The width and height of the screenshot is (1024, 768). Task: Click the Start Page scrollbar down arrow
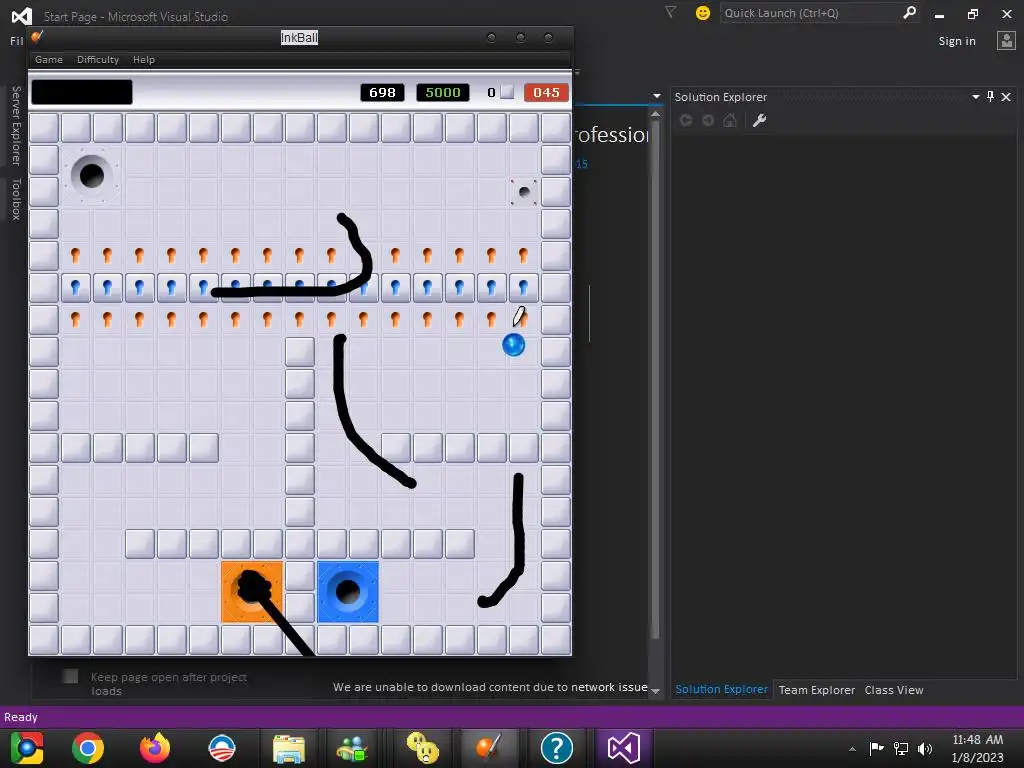pos(655,690)
